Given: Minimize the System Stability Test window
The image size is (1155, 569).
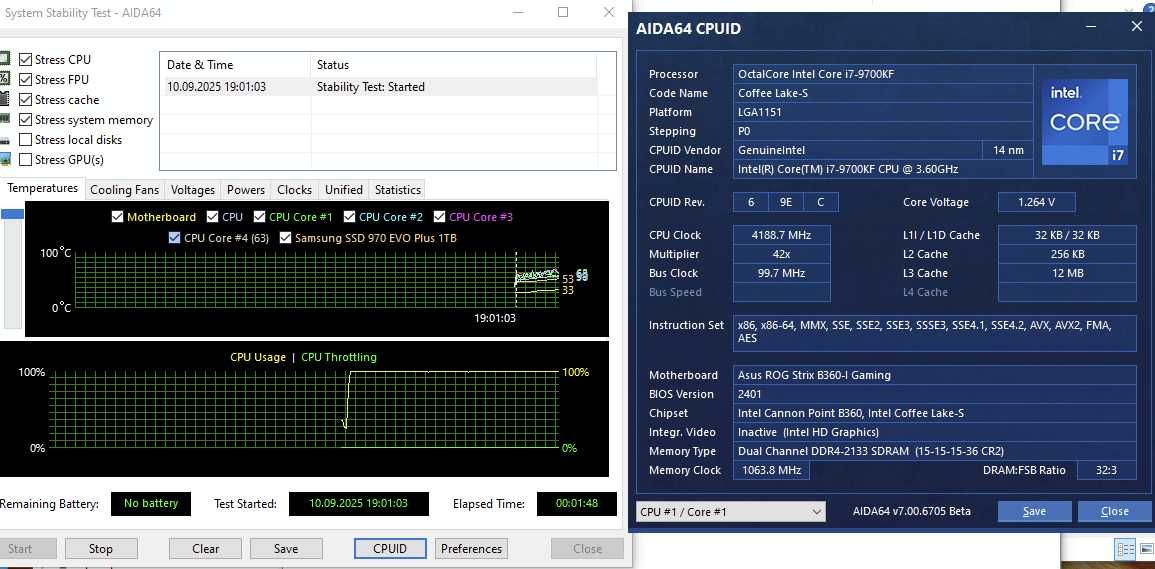Looking at the screenshot, I should [x=518, y=12].
